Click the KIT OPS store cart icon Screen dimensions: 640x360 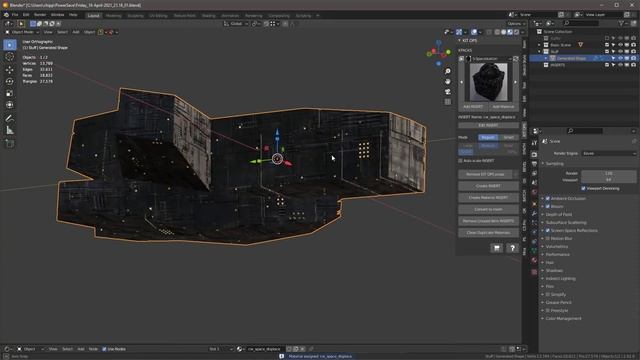[x=497, y=248]
